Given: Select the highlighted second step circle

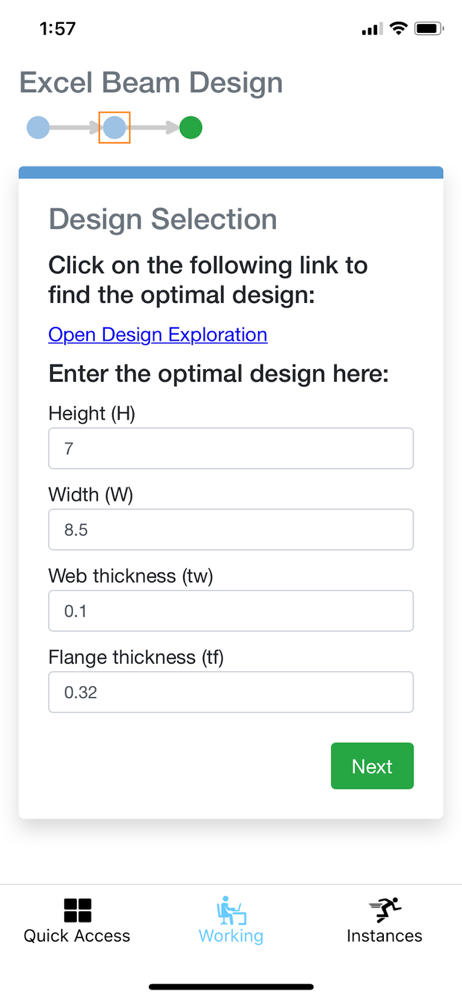Looking at the screenshot, I should click(115, 128).
